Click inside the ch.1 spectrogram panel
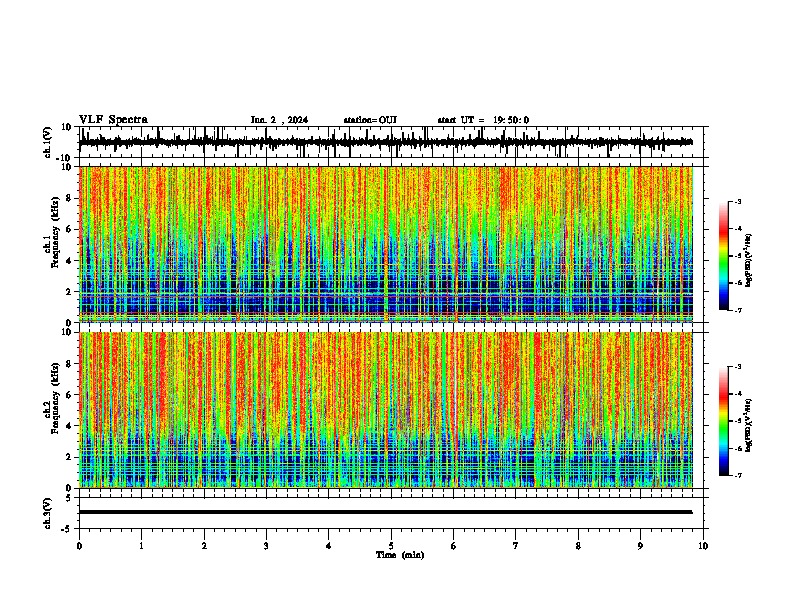Viewport: 792px width, 612px height. click(x=386, y=244)
